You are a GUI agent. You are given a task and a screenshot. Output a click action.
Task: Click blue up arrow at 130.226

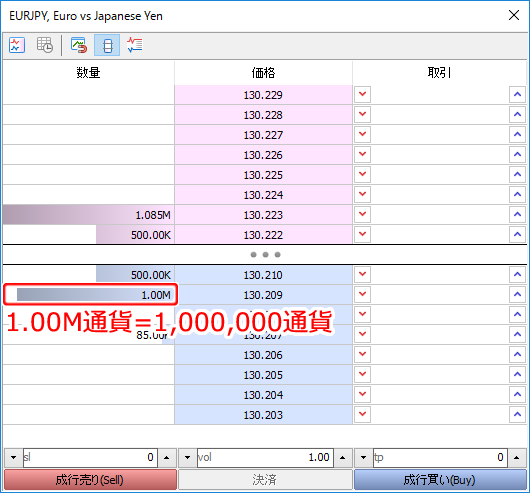pos(517,154)
